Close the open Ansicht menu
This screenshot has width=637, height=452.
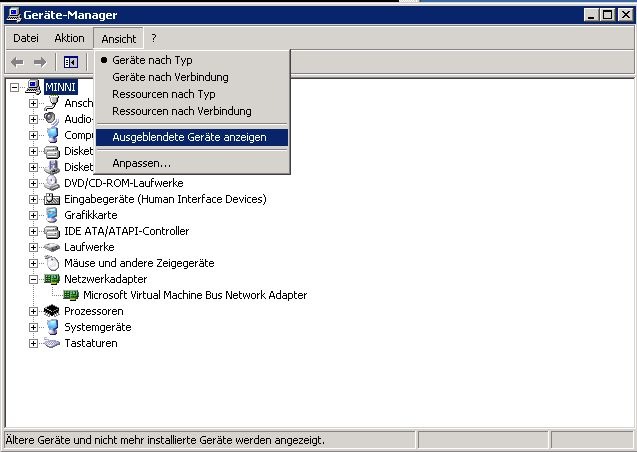pos(118,39)
